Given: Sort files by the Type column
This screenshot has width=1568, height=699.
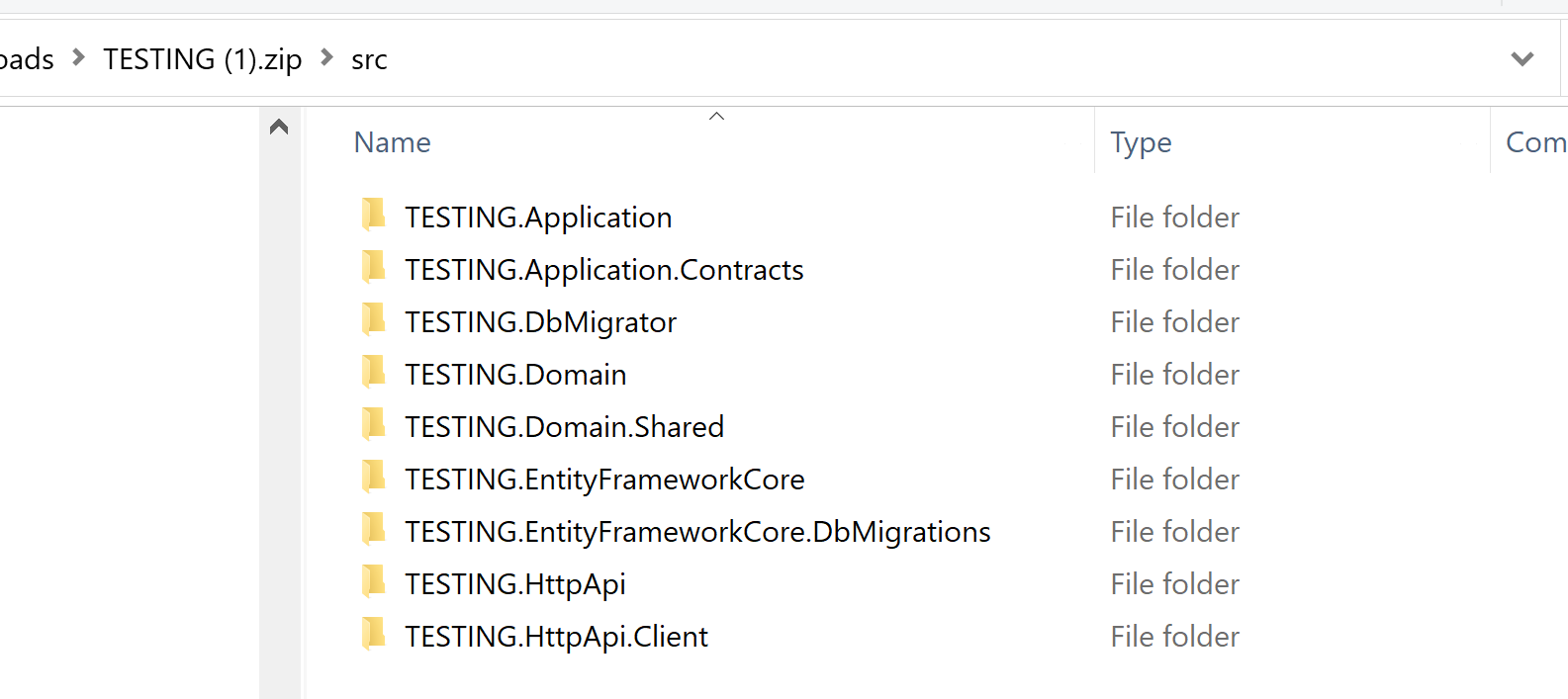Looking at the screenshot, I should (1141, 141).
